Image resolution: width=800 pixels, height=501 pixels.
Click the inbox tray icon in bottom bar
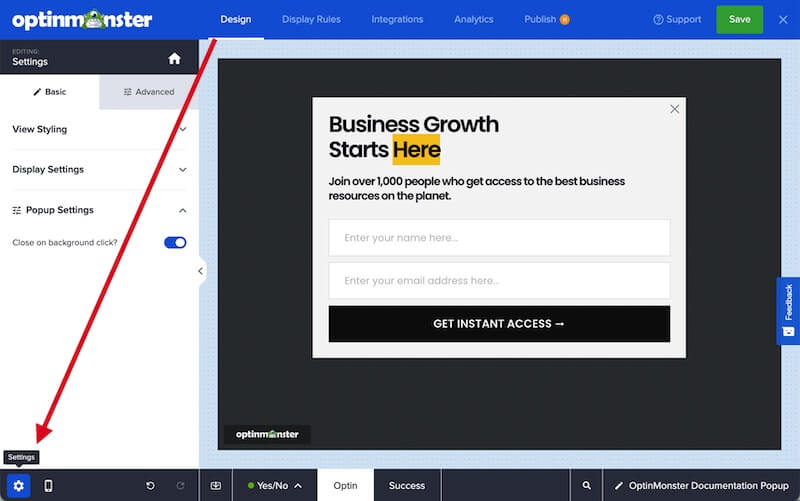coord(216,486)
